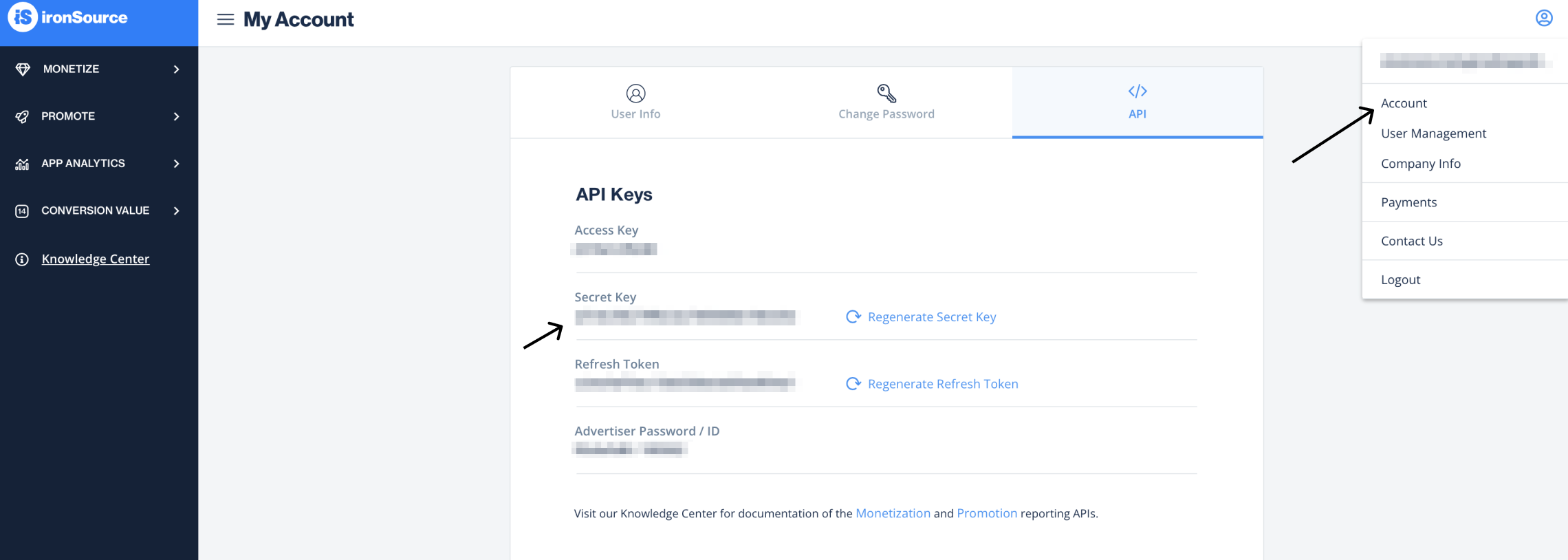
Task: Open the Monetization reporting API link
Action: 893,513
